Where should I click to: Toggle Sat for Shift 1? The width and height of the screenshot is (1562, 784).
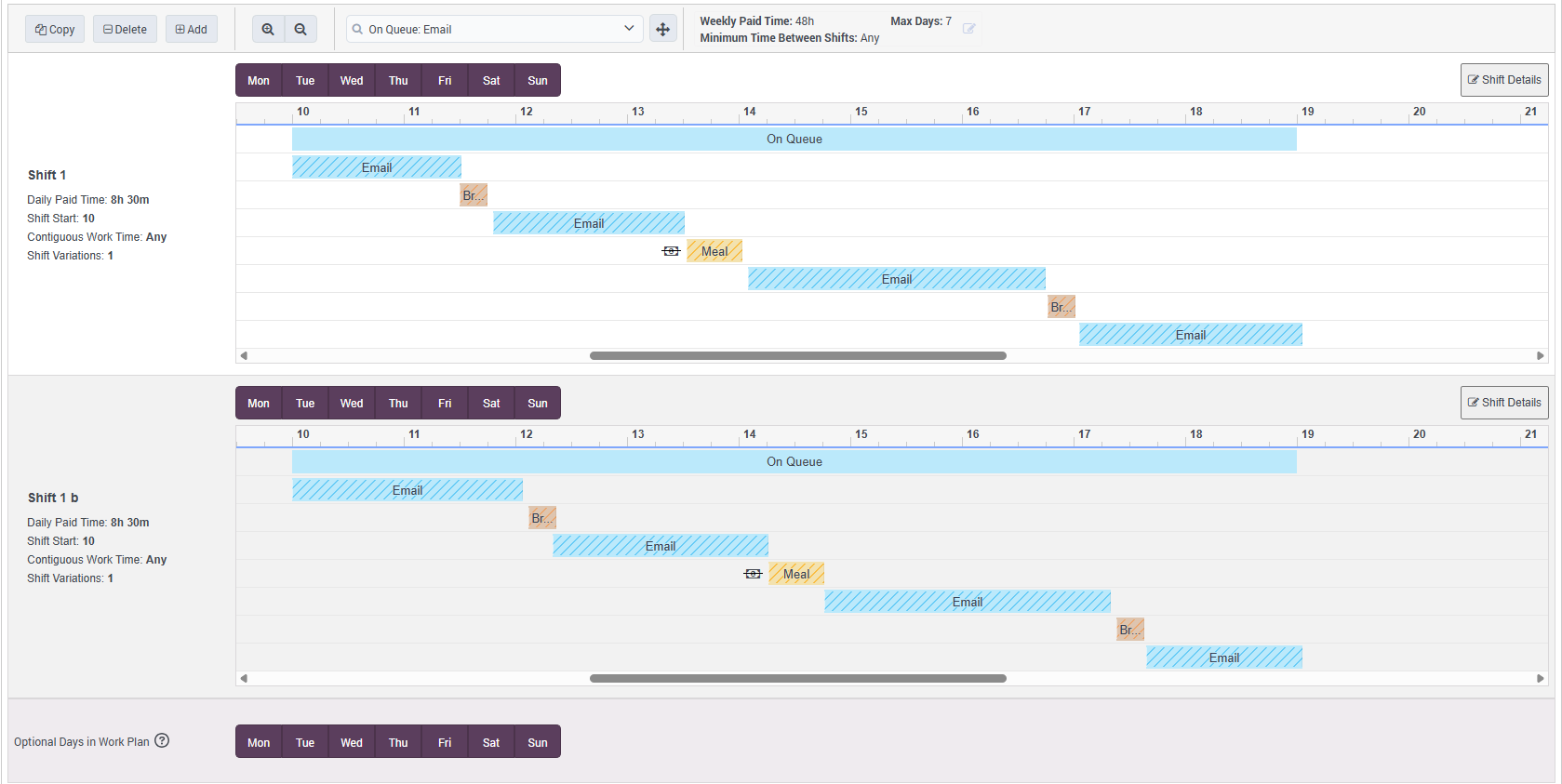tap(491, 80)
